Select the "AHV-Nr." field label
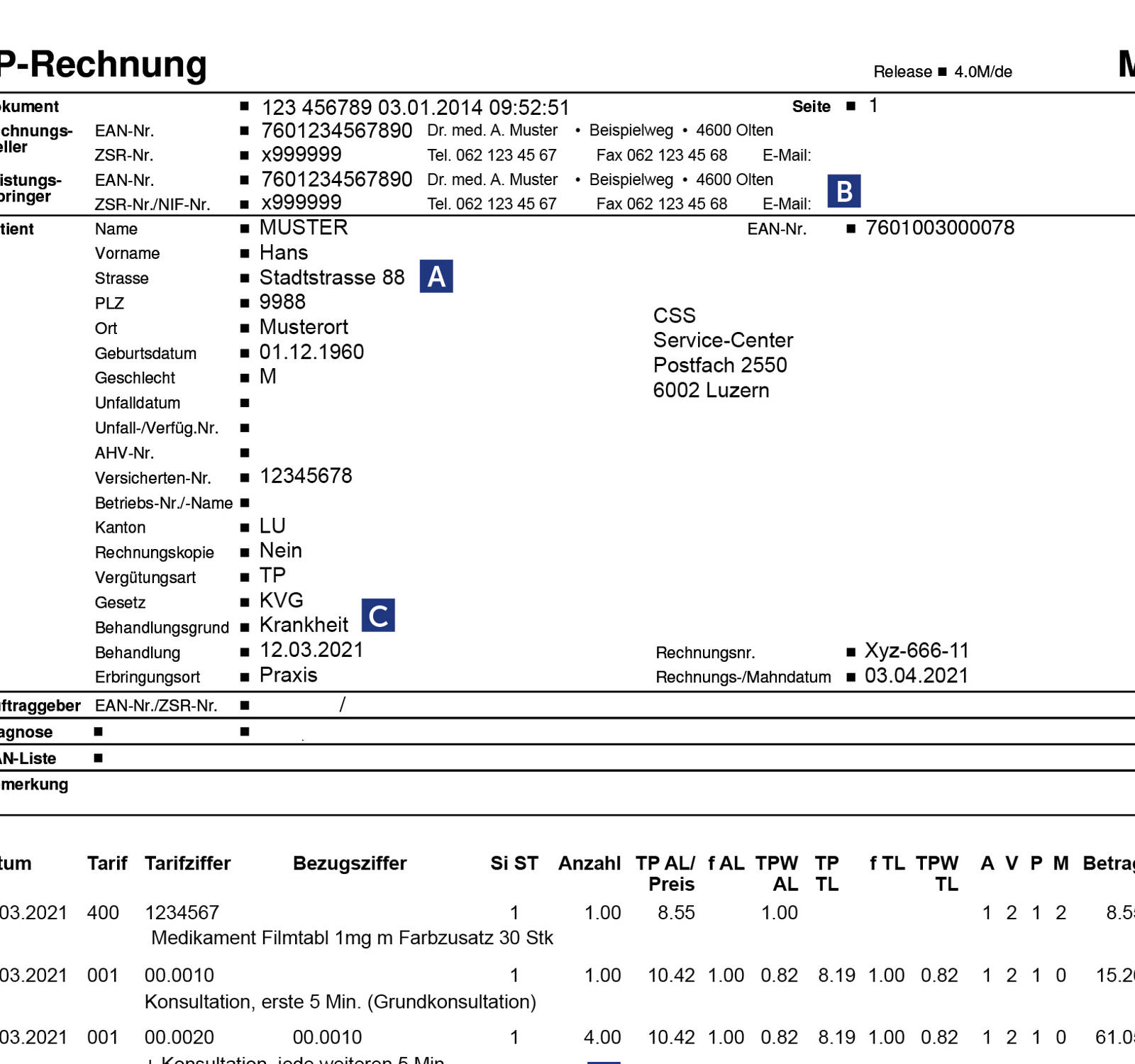Screen dimensions: 1135x1064 124,453
